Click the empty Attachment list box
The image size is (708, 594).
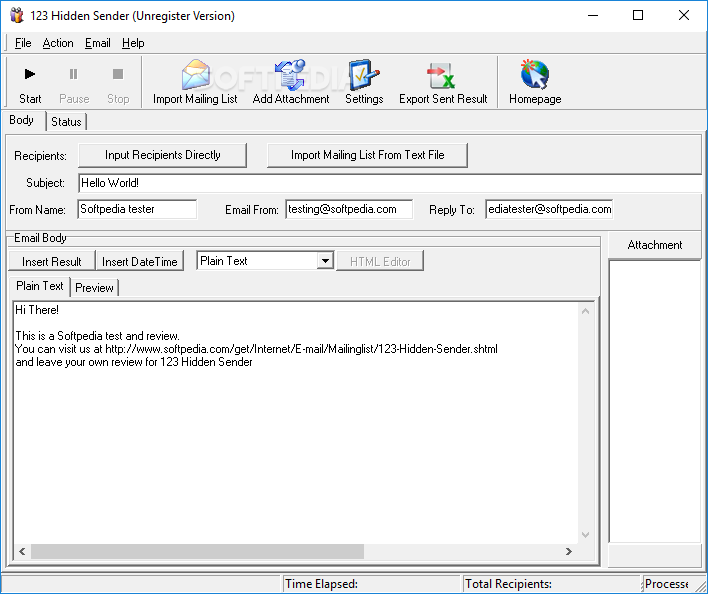pos(654,401)
